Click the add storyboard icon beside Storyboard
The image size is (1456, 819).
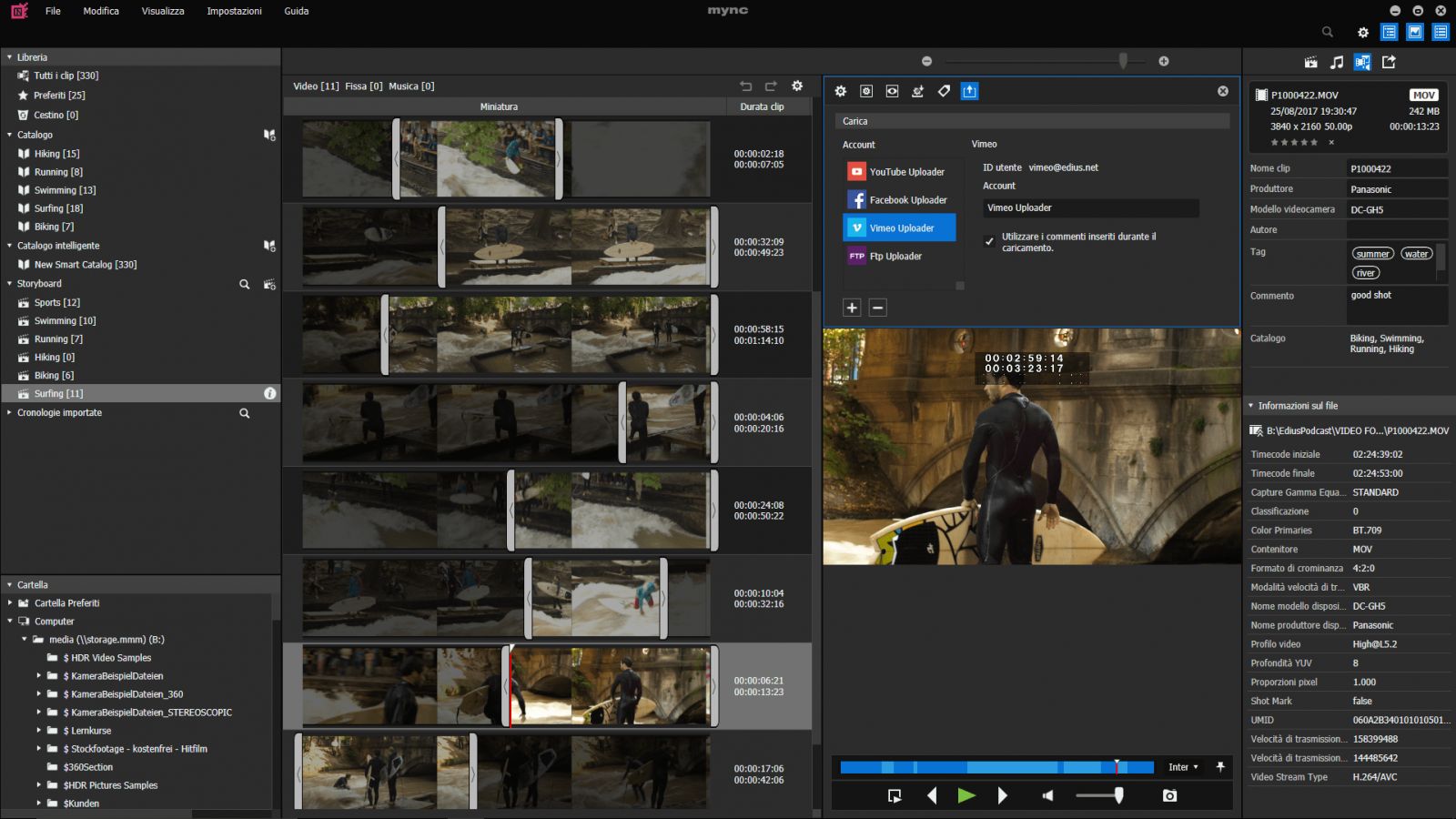tap(269, 284)
